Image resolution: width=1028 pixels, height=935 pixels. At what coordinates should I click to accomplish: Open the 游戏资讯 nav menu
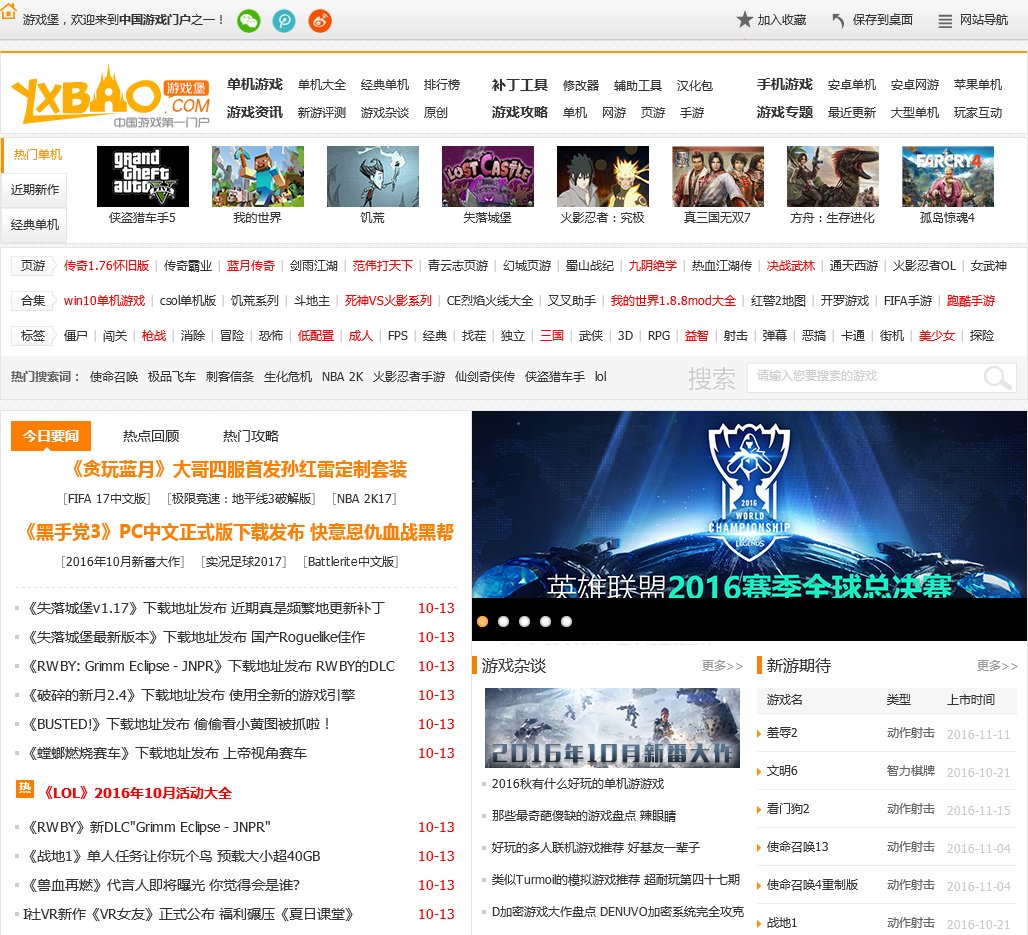(254, 112)
